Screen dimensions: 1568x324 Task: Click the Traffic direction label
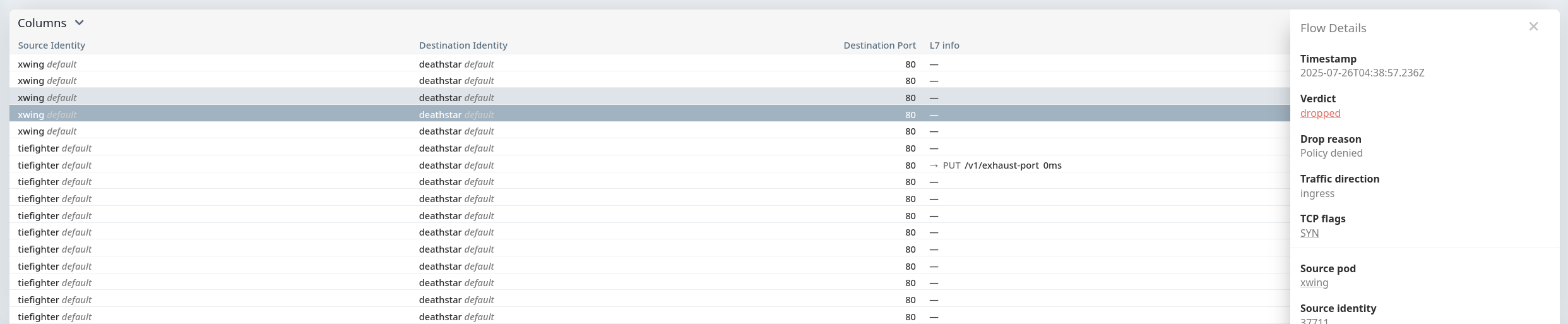(1339, 179)
